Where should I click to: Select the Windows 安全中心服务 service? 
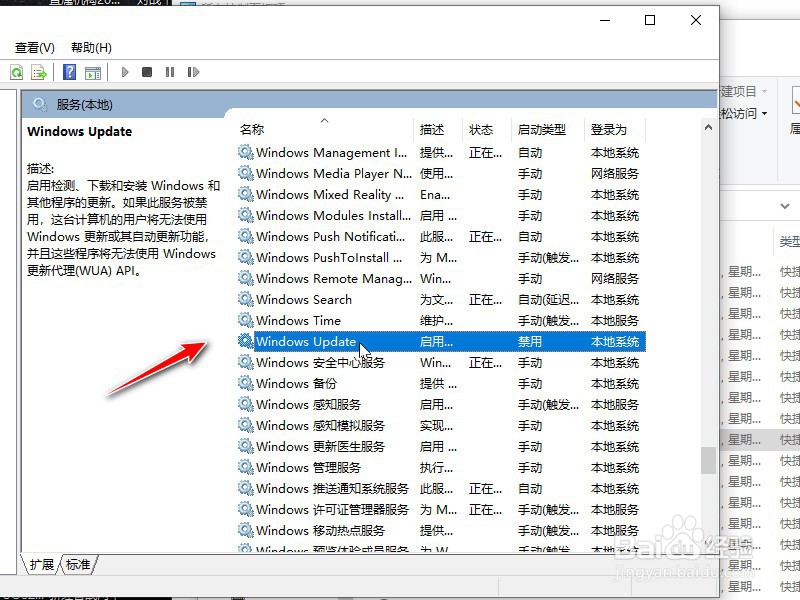441,362
